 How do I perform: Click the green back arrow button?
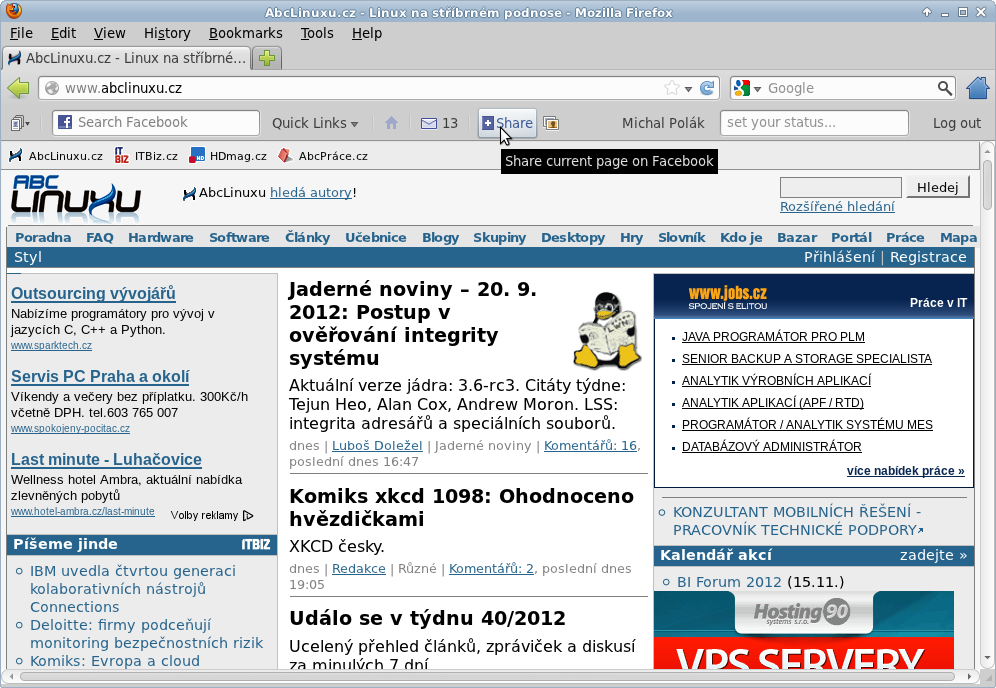point(19,88)
